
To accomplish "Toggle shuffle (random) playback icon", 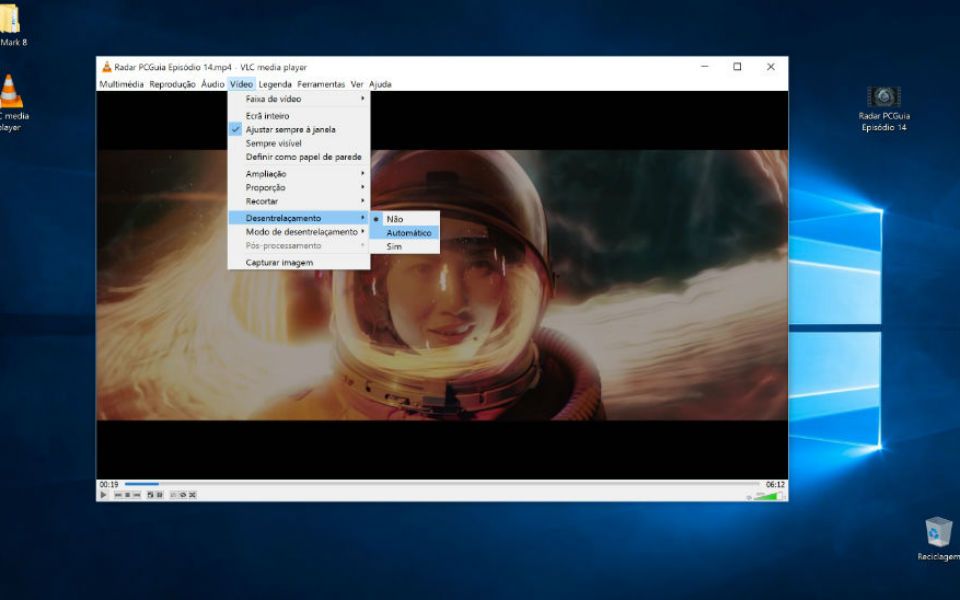I will [192, 495].
